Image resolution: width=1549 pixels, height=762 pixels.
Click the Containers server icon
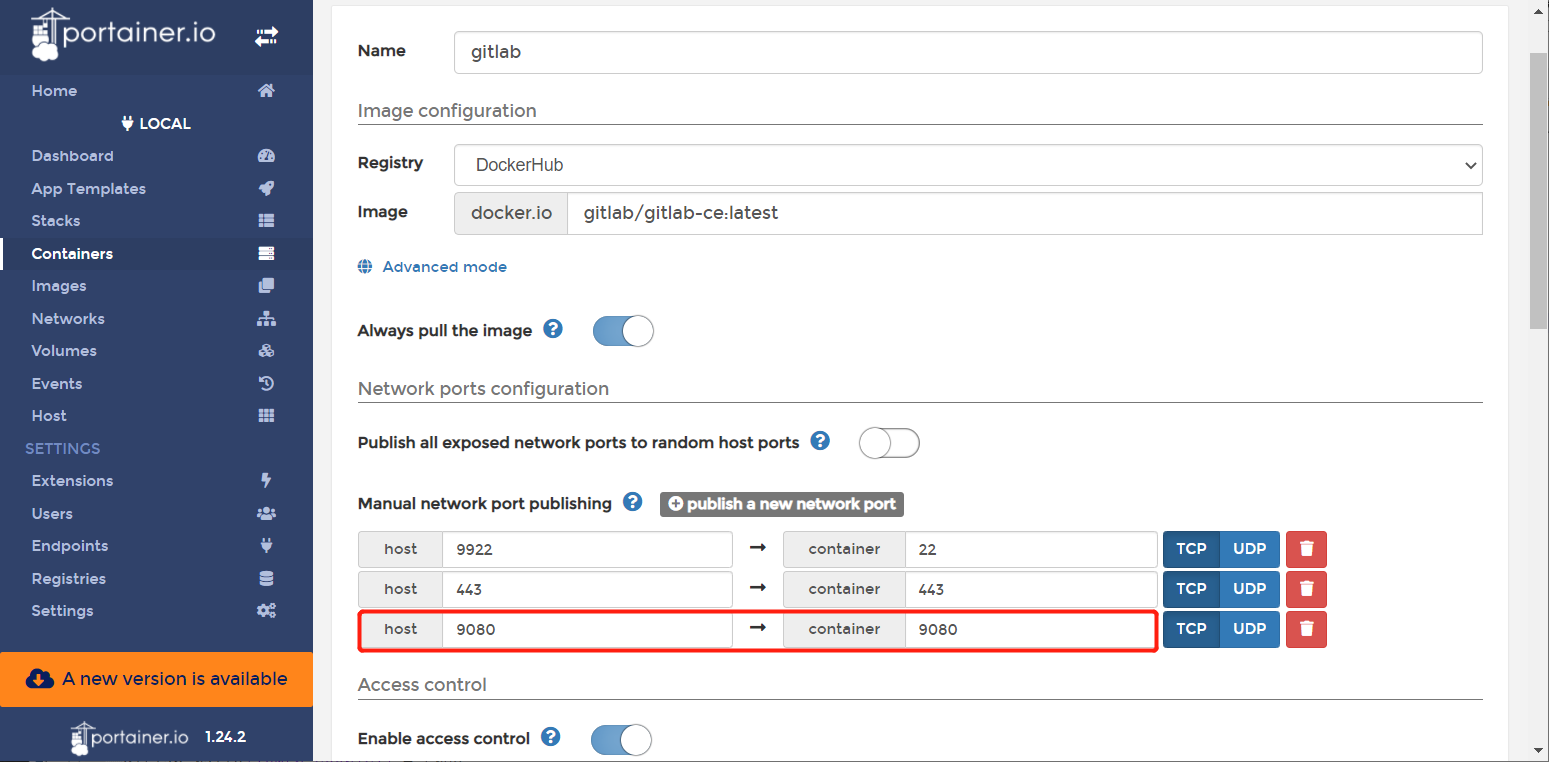click(266, 253)
